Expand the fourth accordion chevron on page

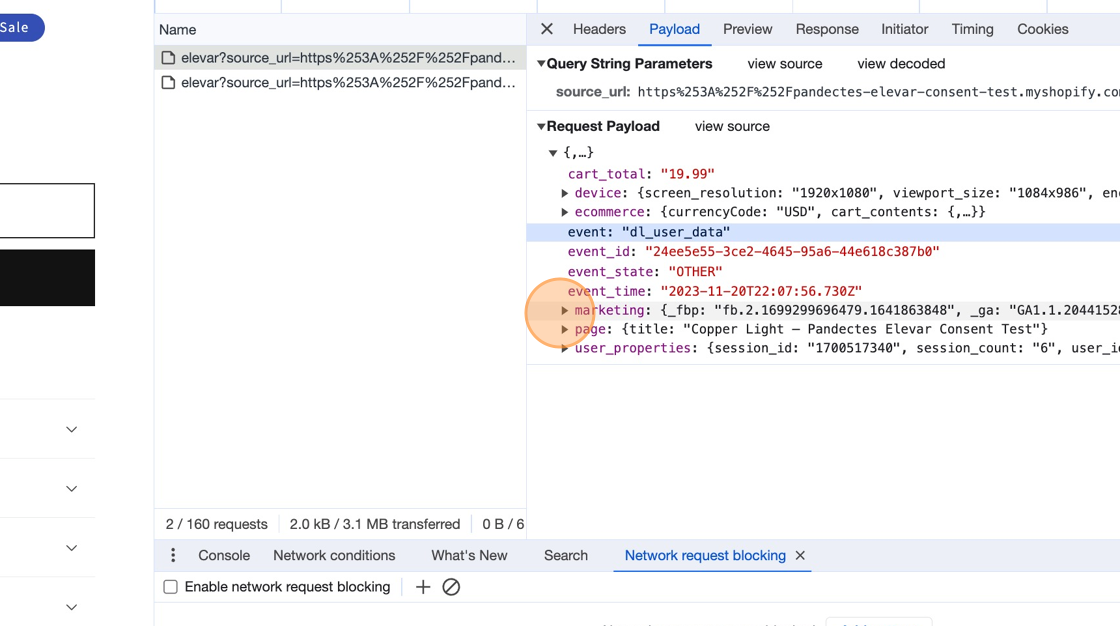(x=71, y=607)
